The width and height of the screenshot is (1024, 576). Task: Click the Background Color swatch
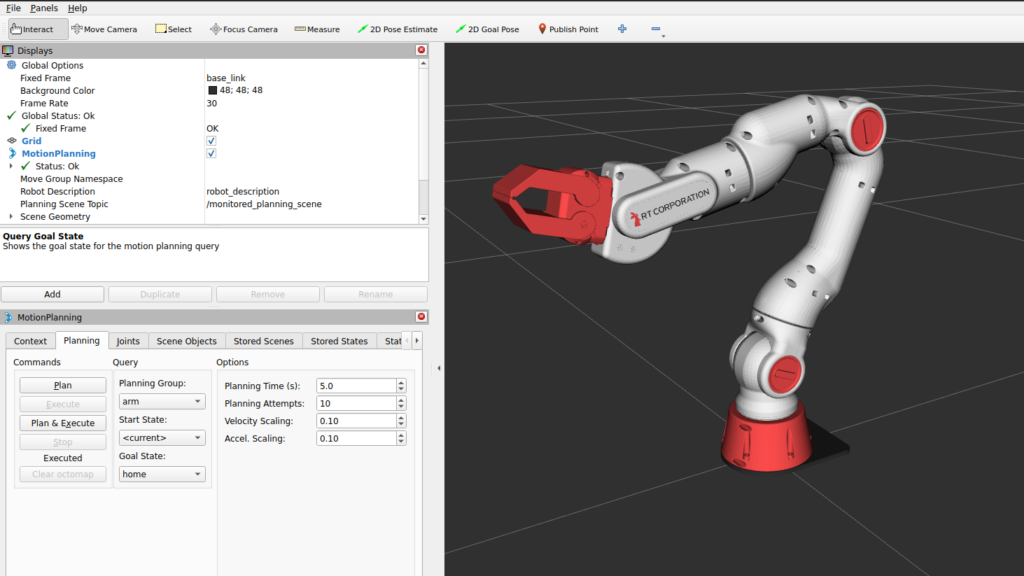212,91
